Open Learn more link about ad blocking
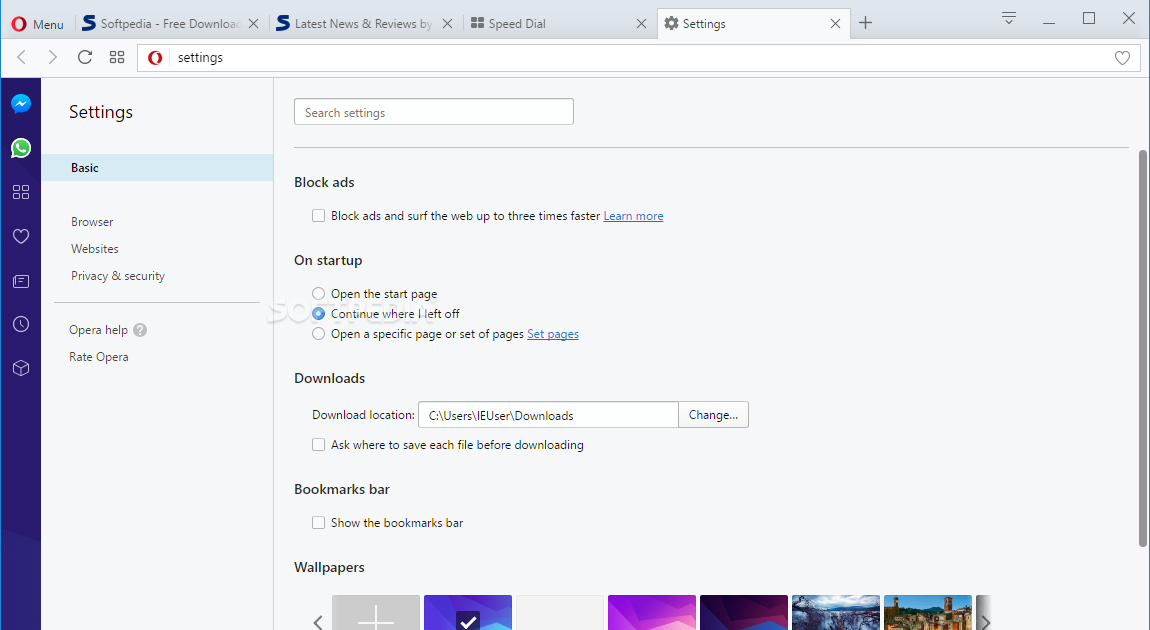1150x630 pixels. 633,216
